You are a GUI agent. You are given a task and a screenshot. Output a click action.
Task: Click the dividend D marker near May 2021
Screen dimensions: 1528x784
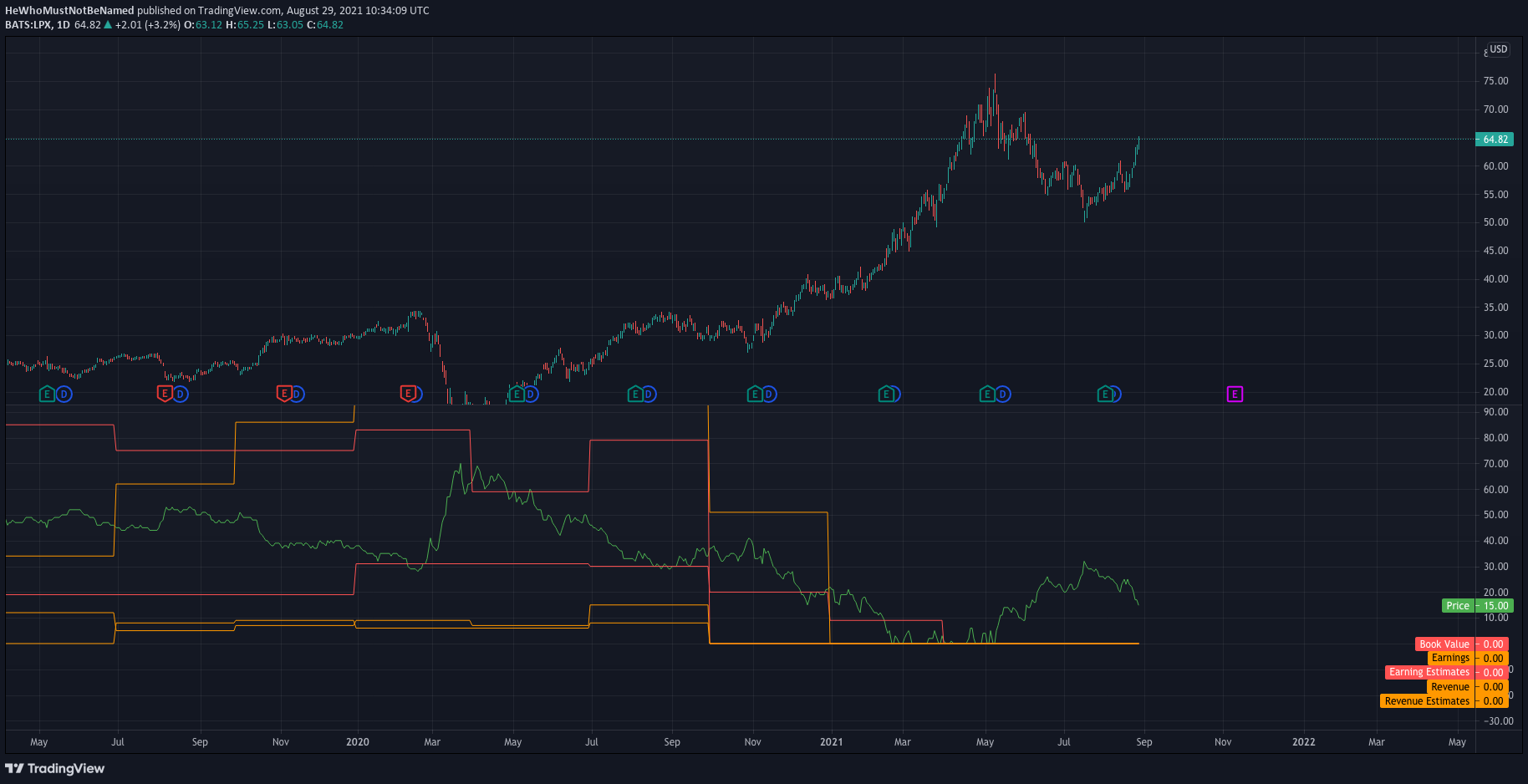1003,394
